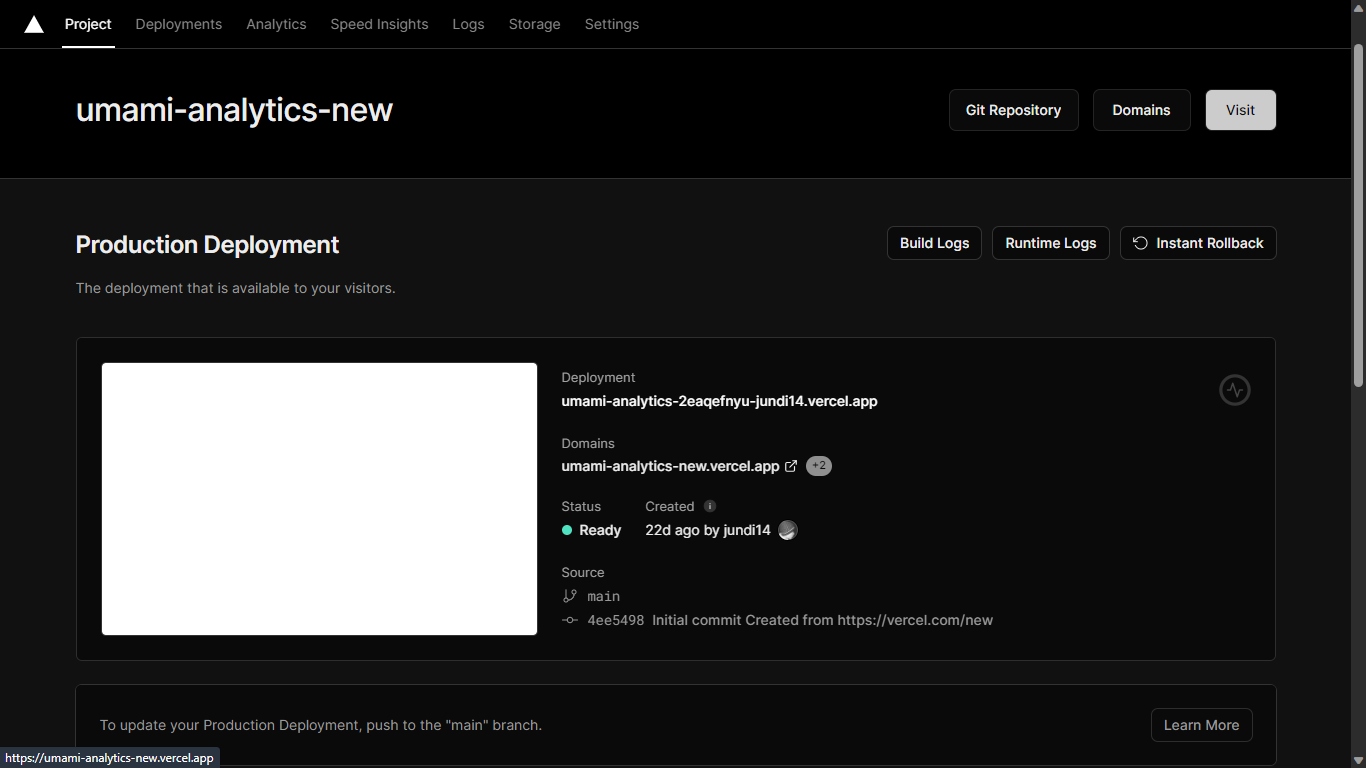Click the rollback arrow icon on Instant Rollback
This screenshot has height=768, width=1366.
pyautogui.click(x=1140, y=243)
